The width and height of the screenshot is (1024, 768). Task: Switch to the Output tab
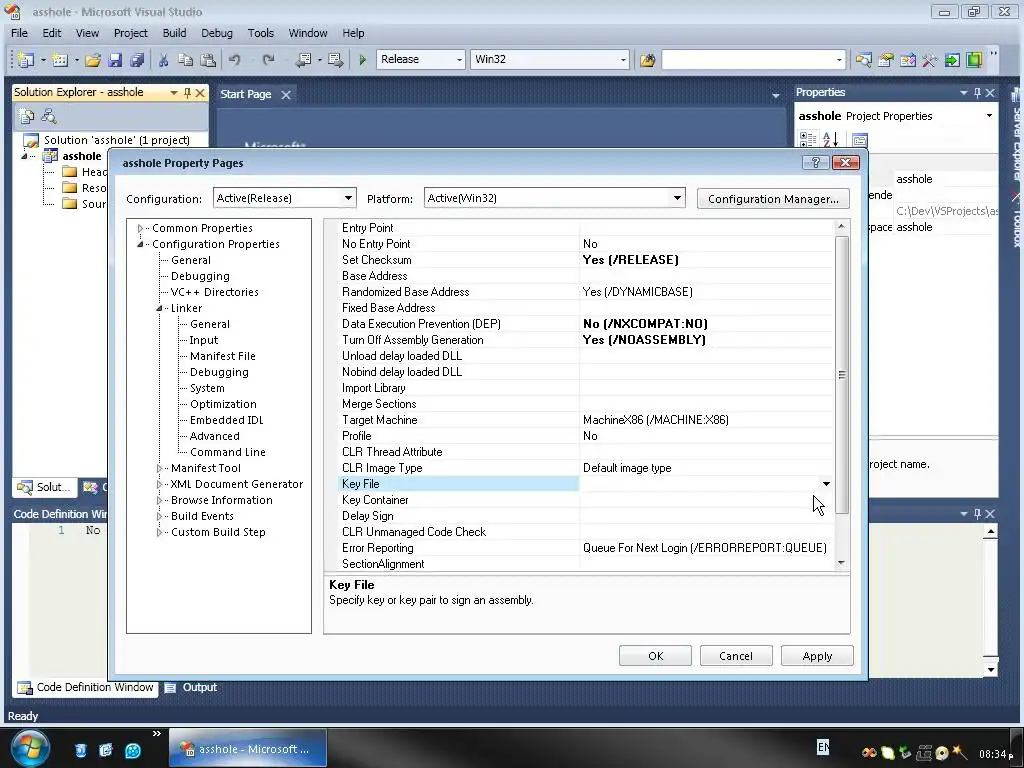click(x=191, y=688)
